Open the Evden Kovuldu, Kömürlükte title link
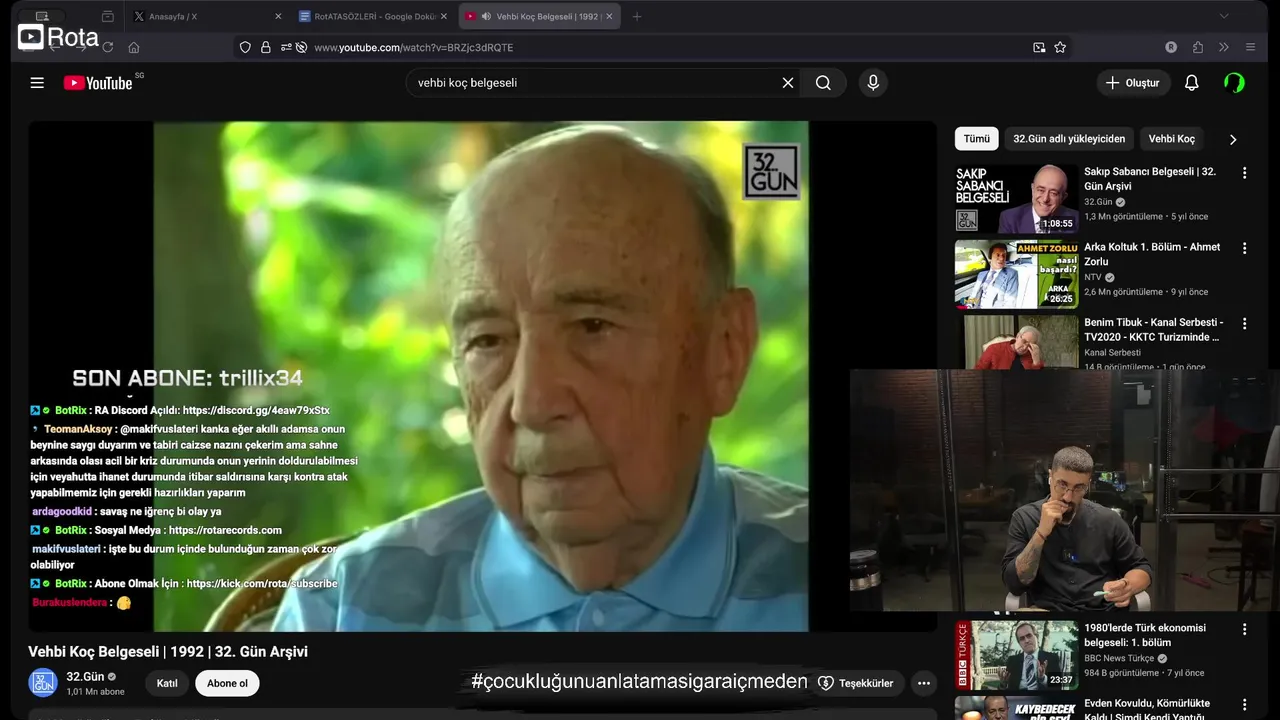 click(x=1147, y=709)
